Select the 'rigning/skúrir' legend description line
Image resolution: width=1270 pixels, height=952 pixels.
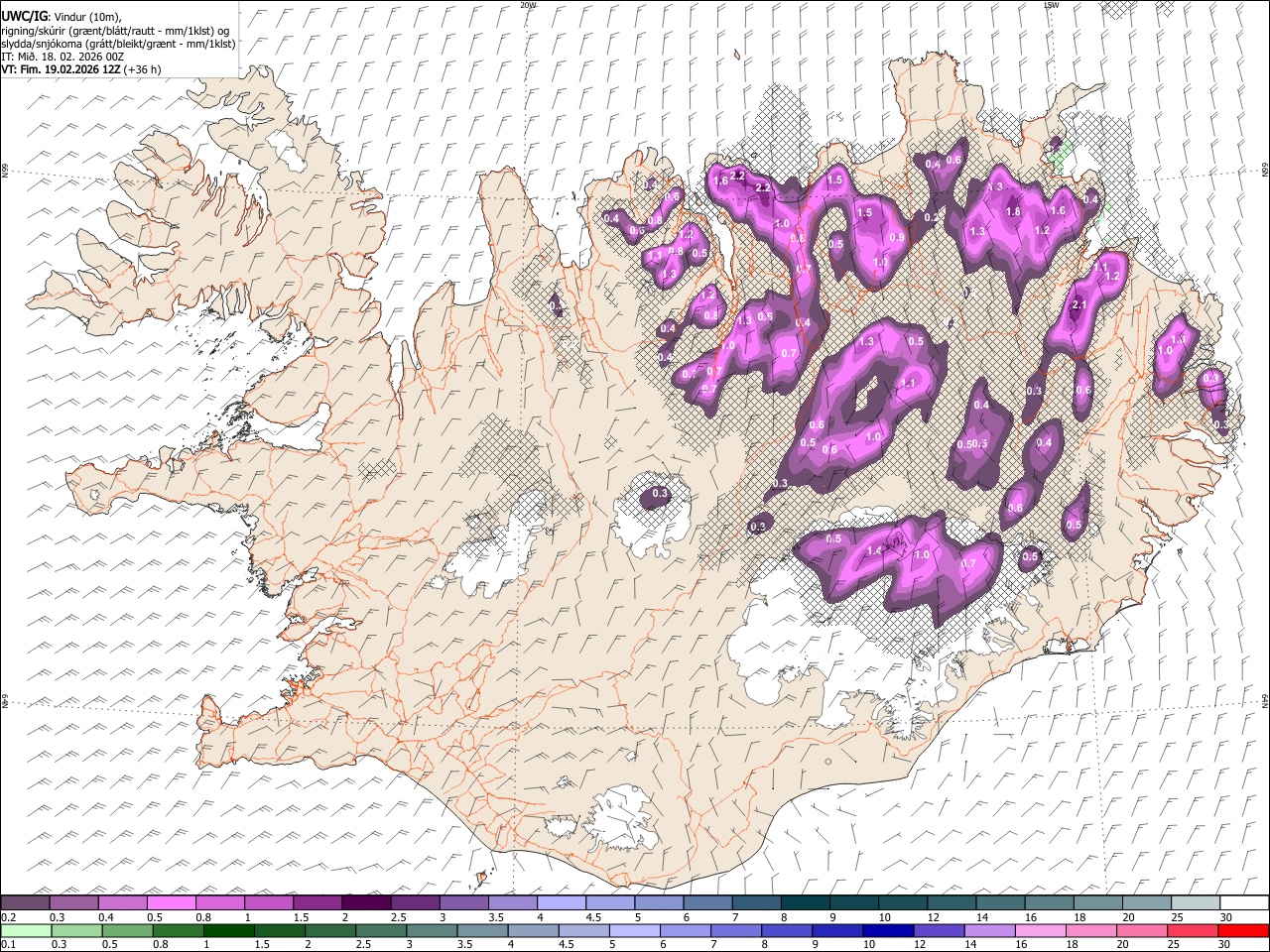(x=115, y=30)
